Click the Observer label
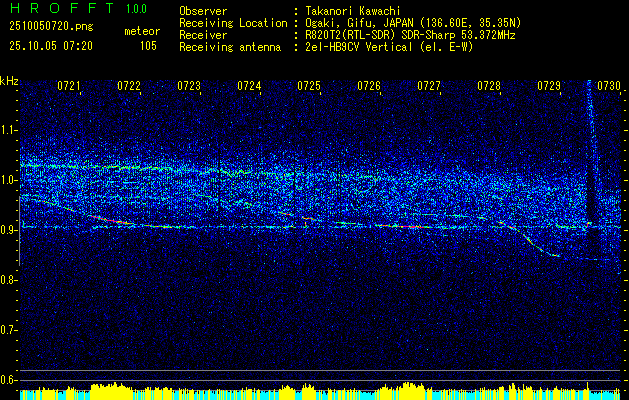The image size is (629, 400). 203,11
